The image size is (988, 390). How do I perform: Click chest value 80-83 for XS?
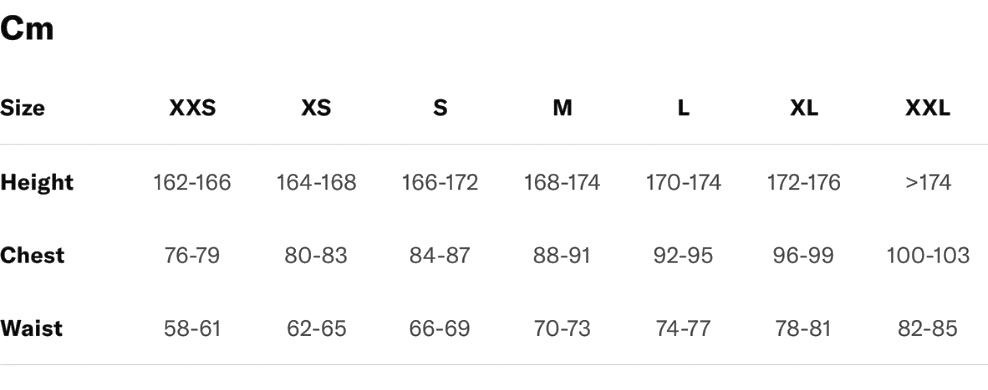[316, 256]
